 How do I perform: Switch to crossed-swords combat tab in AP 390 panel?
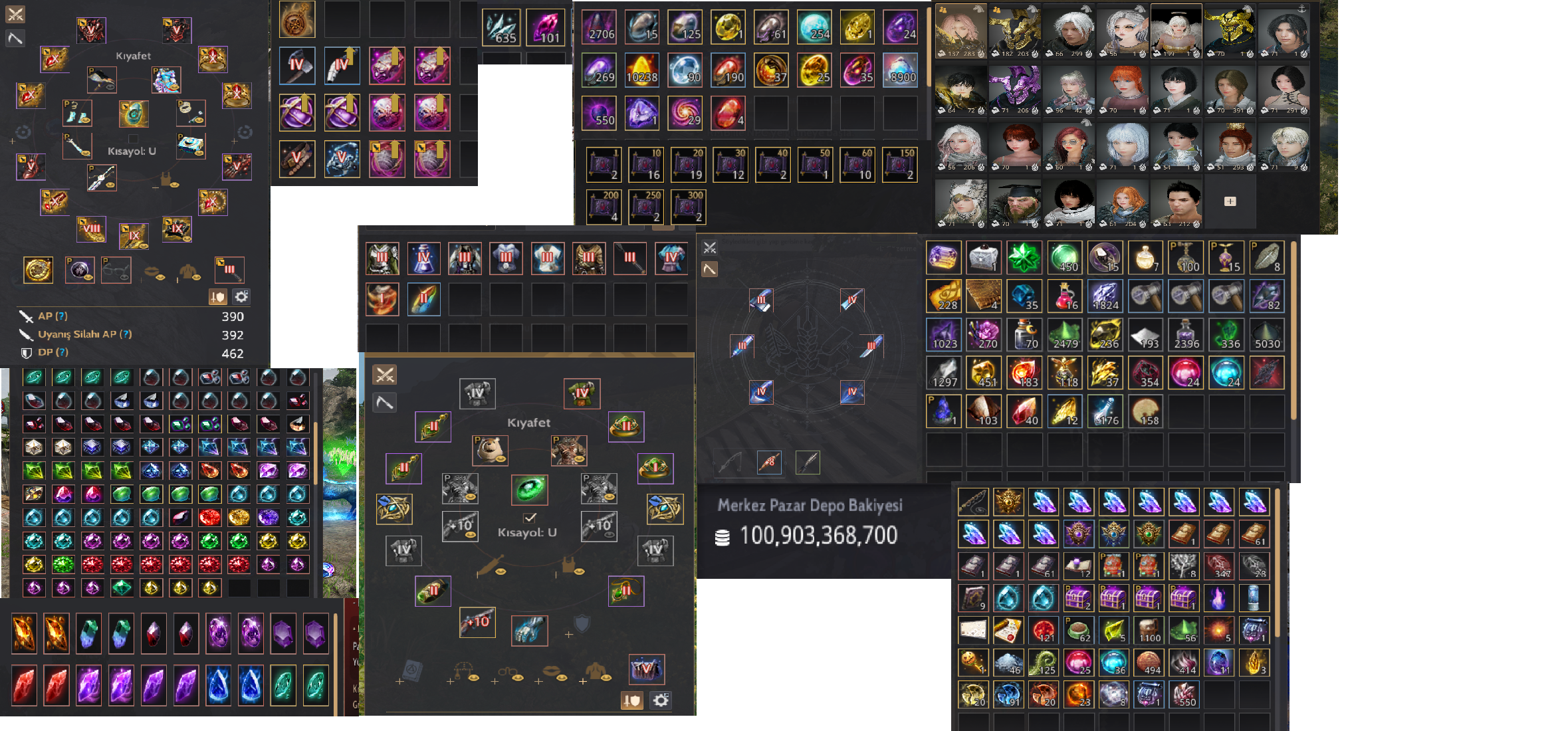[x=15, y=14]
